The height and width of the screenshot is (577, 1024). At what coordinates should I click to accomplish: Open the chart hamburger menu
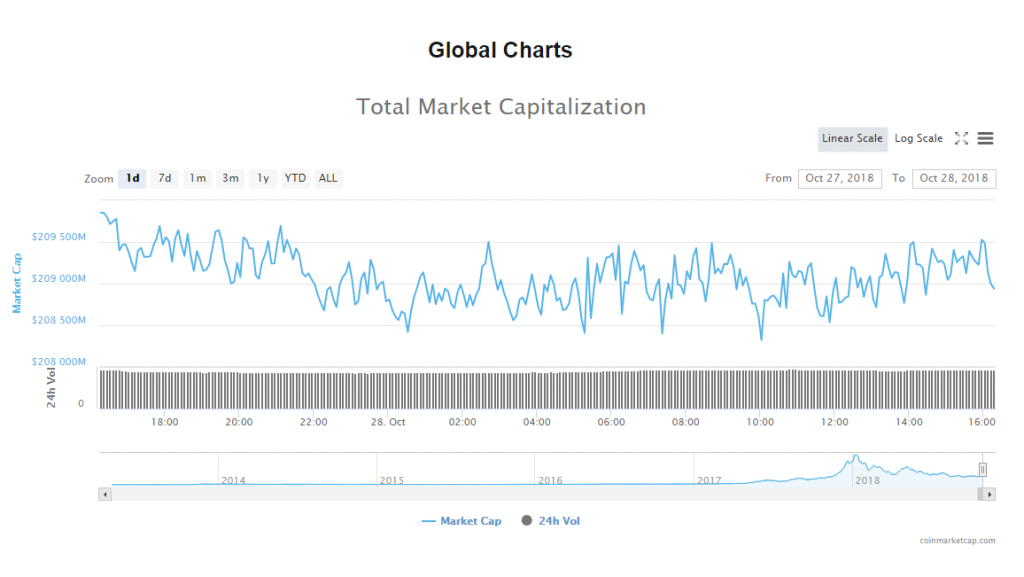(x=985, y=139)
